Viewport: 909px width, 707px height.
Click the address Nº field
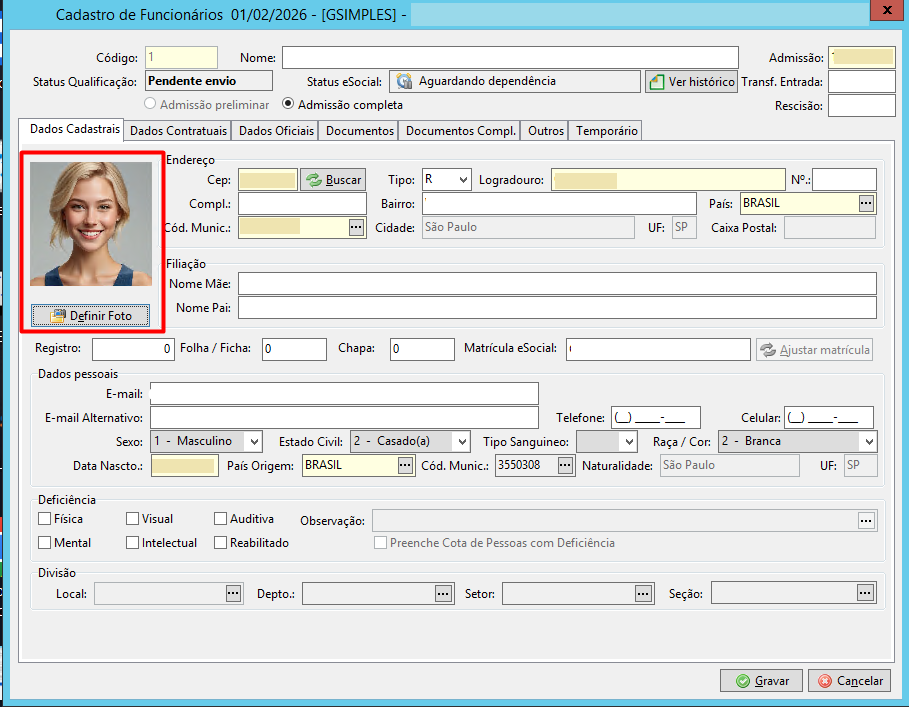coord(844,180)
